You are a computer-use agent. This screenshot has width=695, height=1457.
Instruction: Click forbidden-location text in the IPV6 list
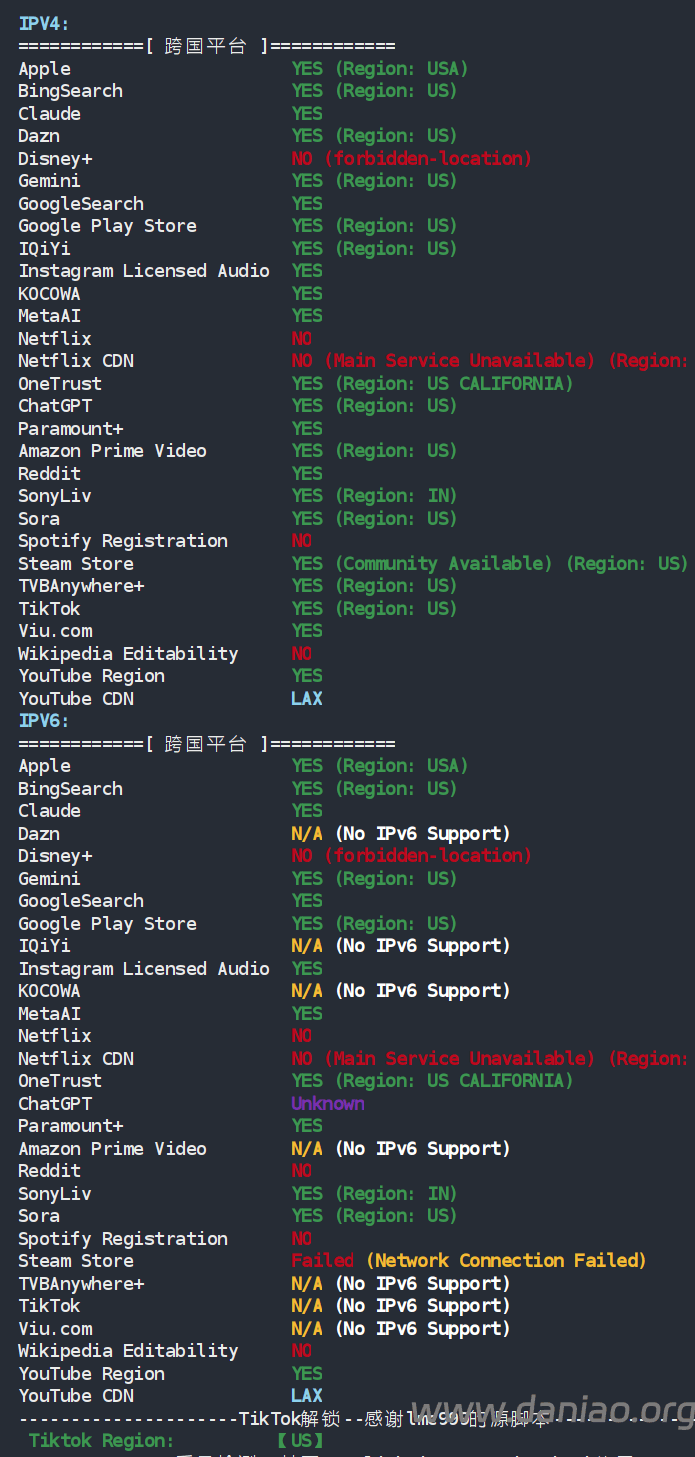(x=427, y=856)
